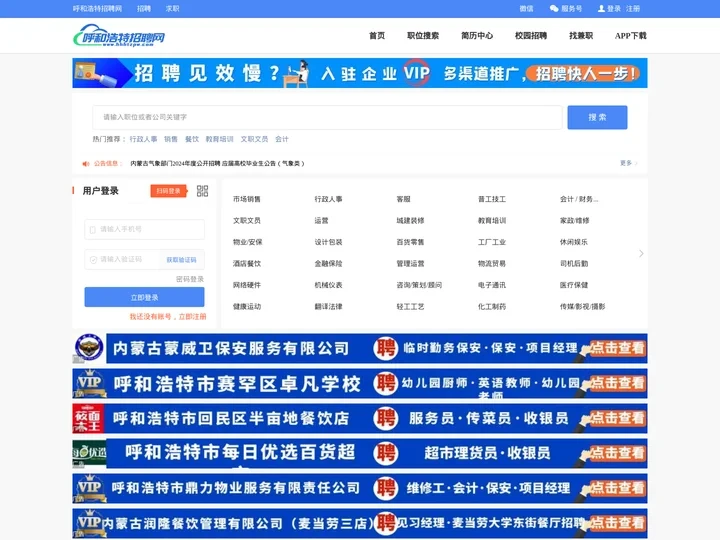Focus the phone number input field

point(144,229)
